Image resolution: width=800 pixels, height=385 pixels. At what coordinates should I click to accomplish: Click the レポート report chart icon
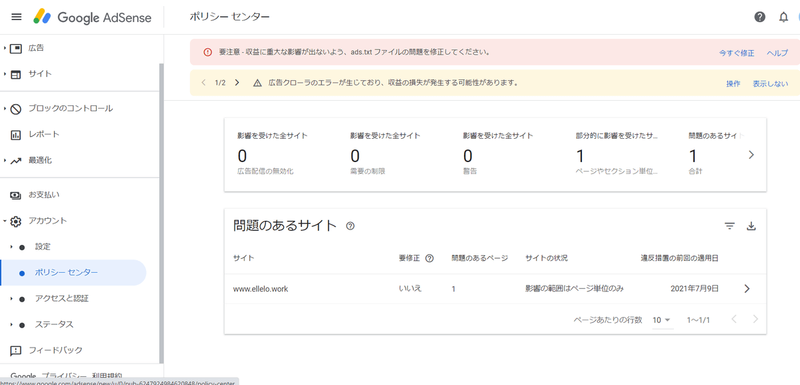tap(16, 135)
